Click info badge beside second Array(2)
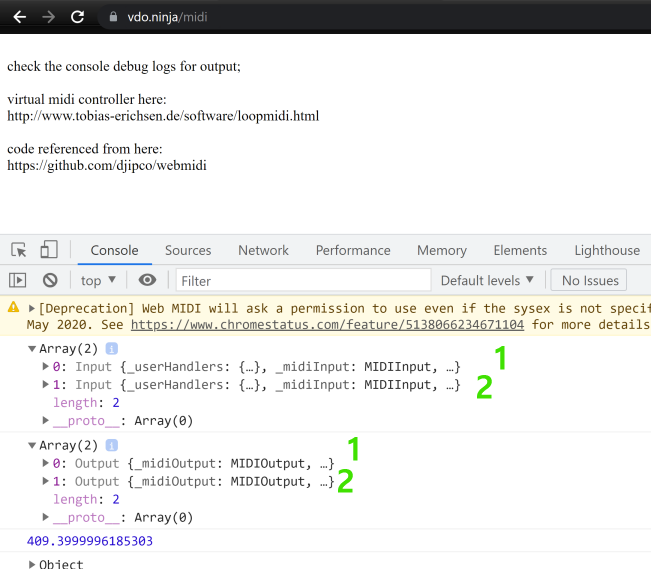Viewport: 651px width, 569px height. point(112,445)
